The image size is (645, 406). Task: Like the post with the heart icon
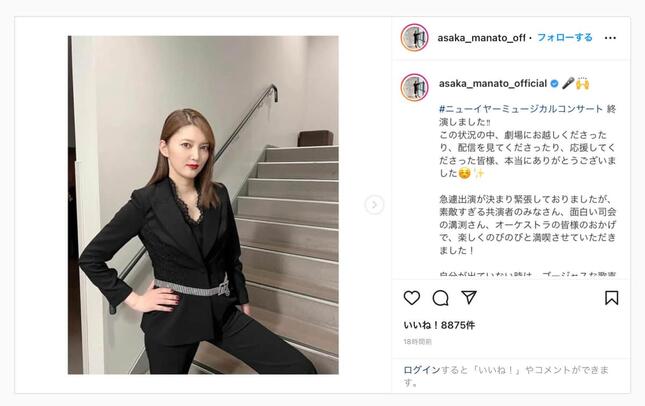412,298
